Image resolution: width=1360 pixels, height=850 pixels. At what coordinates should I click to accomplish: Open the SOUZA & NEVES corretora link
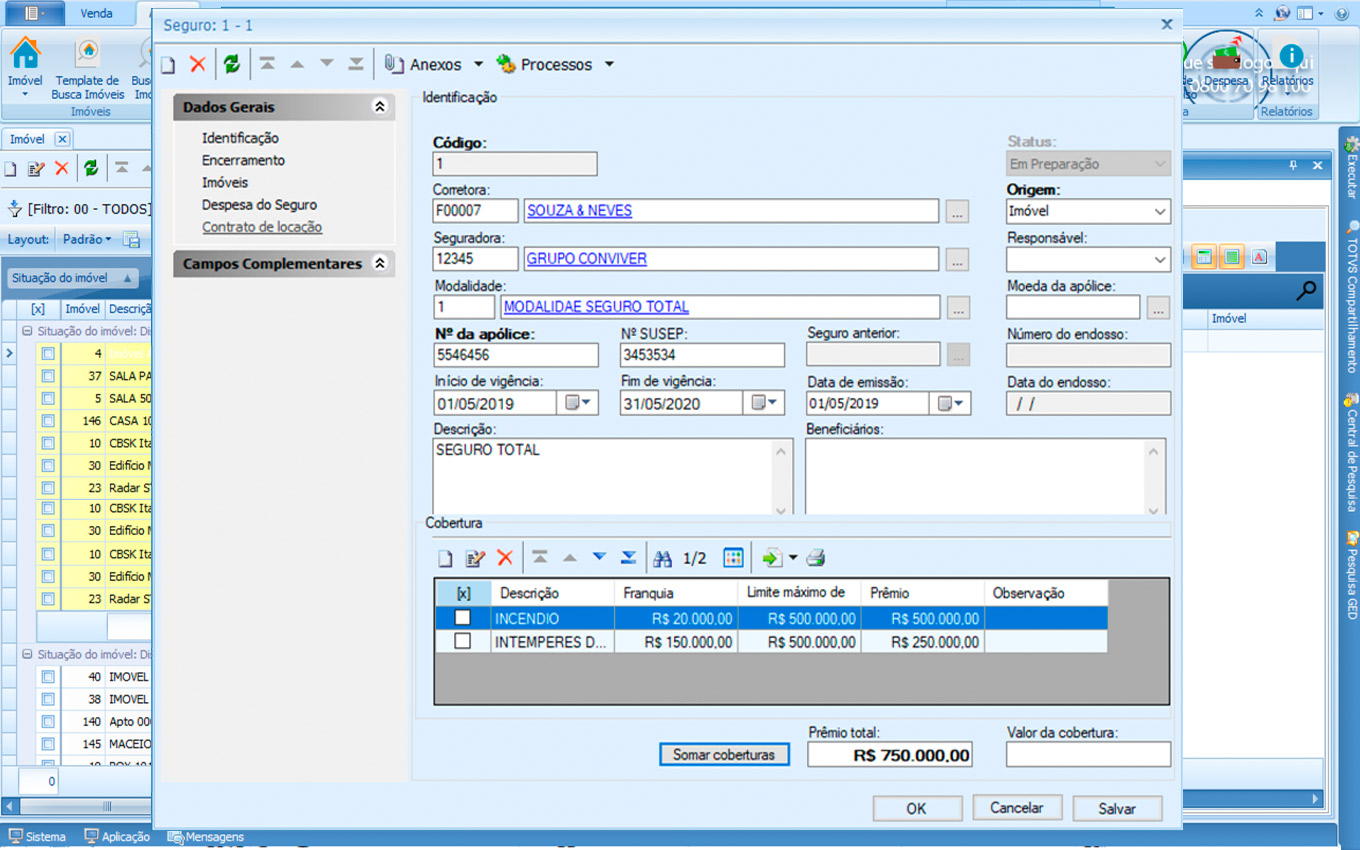[579, 211]
